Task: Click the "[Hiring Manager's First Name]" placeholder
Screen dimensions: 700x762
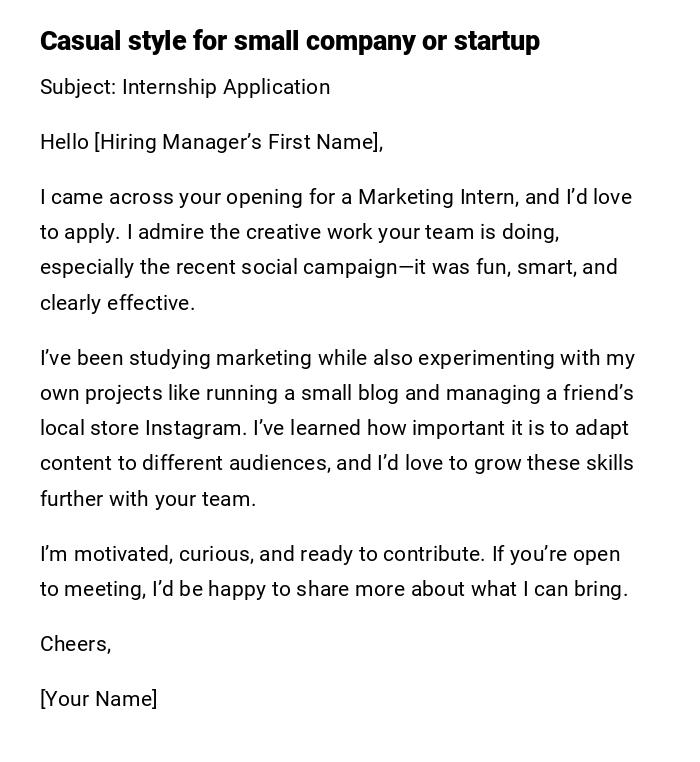Action: [x=236, y=142]
